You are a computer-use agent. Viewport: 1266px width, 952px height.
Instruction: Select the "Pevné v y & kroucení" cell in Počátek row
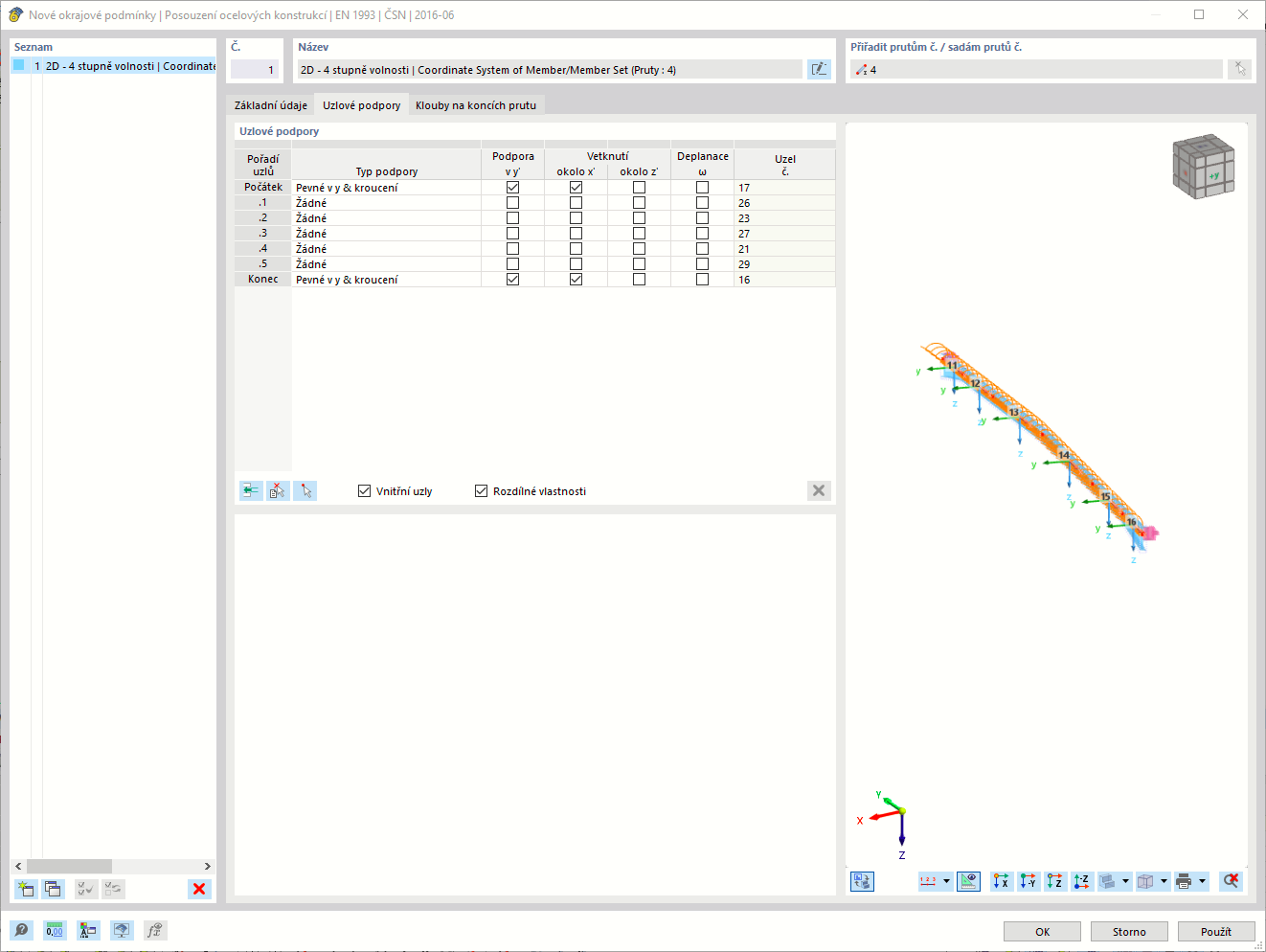pyautogui.click(x=386, y=188)
